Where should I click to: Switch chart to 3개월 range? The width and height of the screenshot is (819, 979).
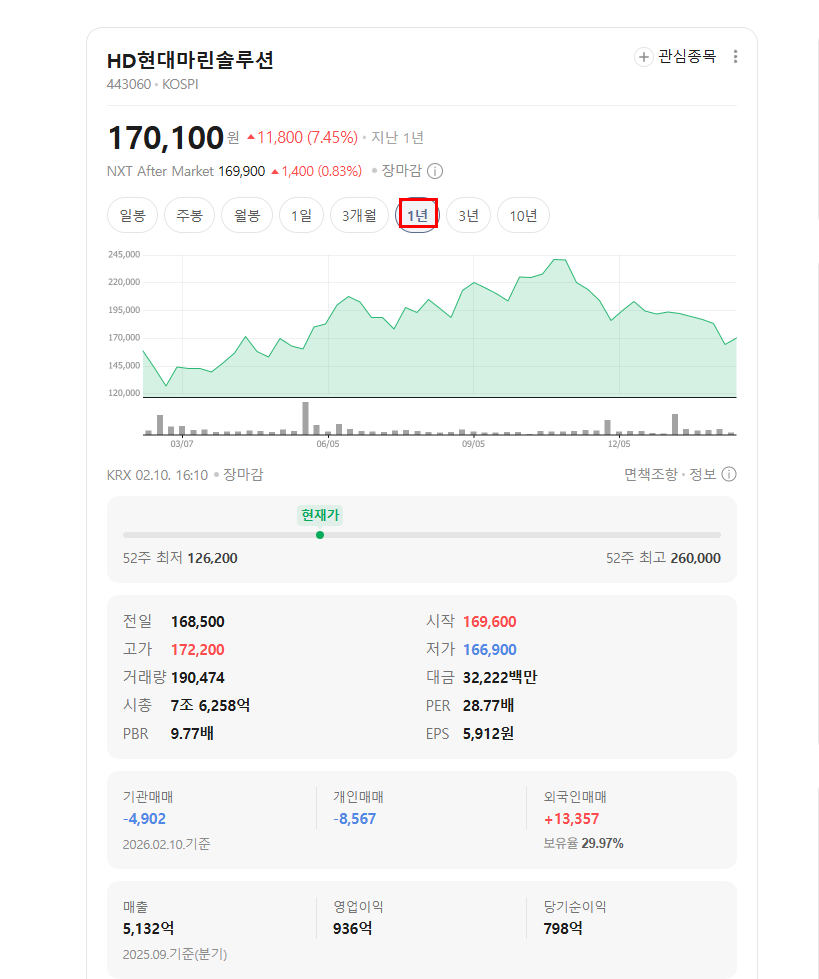[x=359, y=215]
